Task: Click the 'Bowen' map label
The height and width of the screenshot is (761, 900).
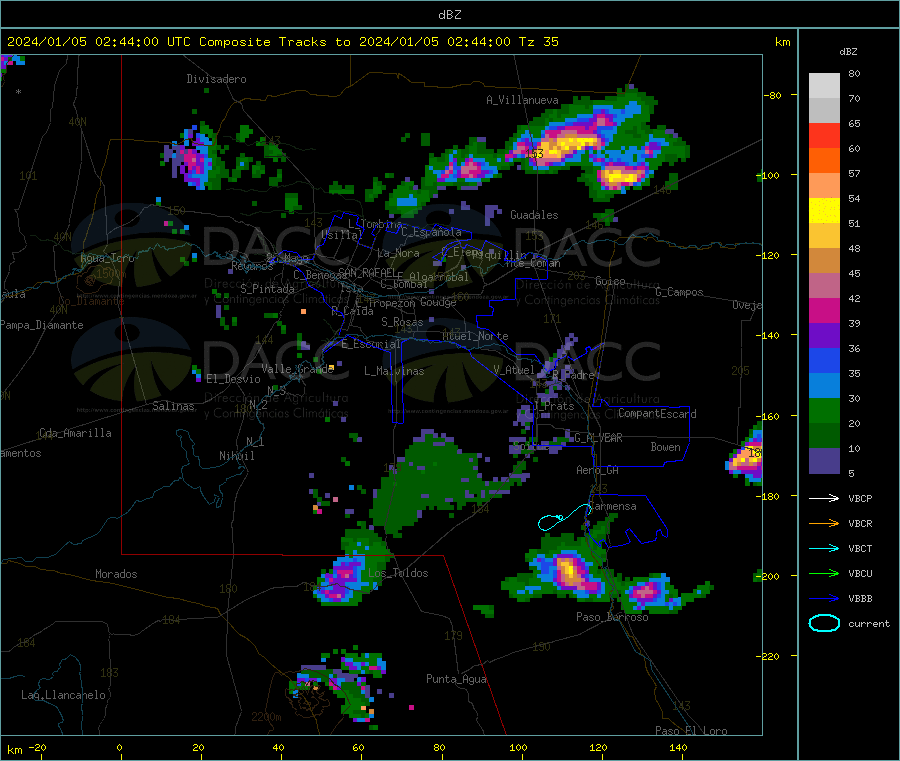Action: coord(665,447)
